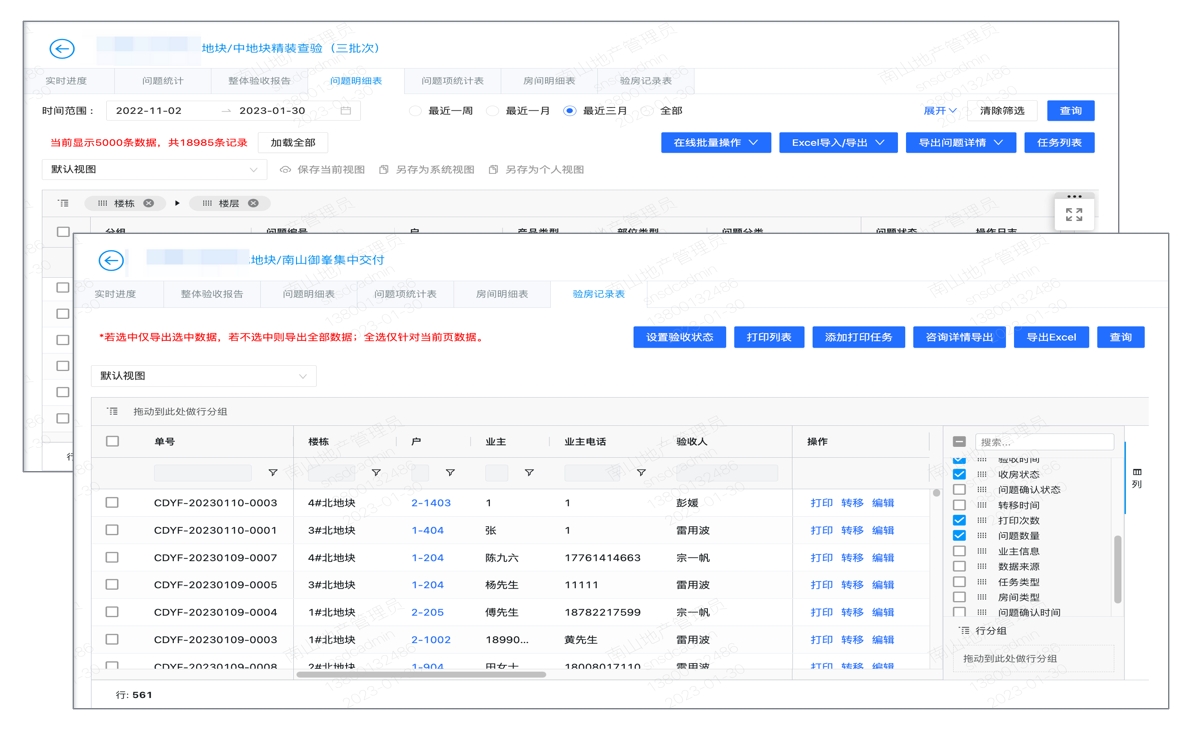Open the calendar icon in date range
Viewport: 1192px width, 732px height.
(x=346, y=111)
